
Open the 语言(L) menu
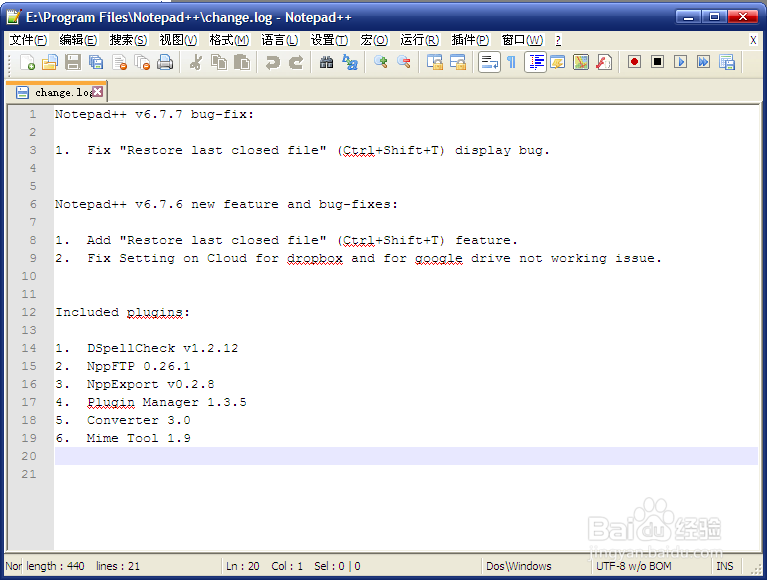(280, 40)
